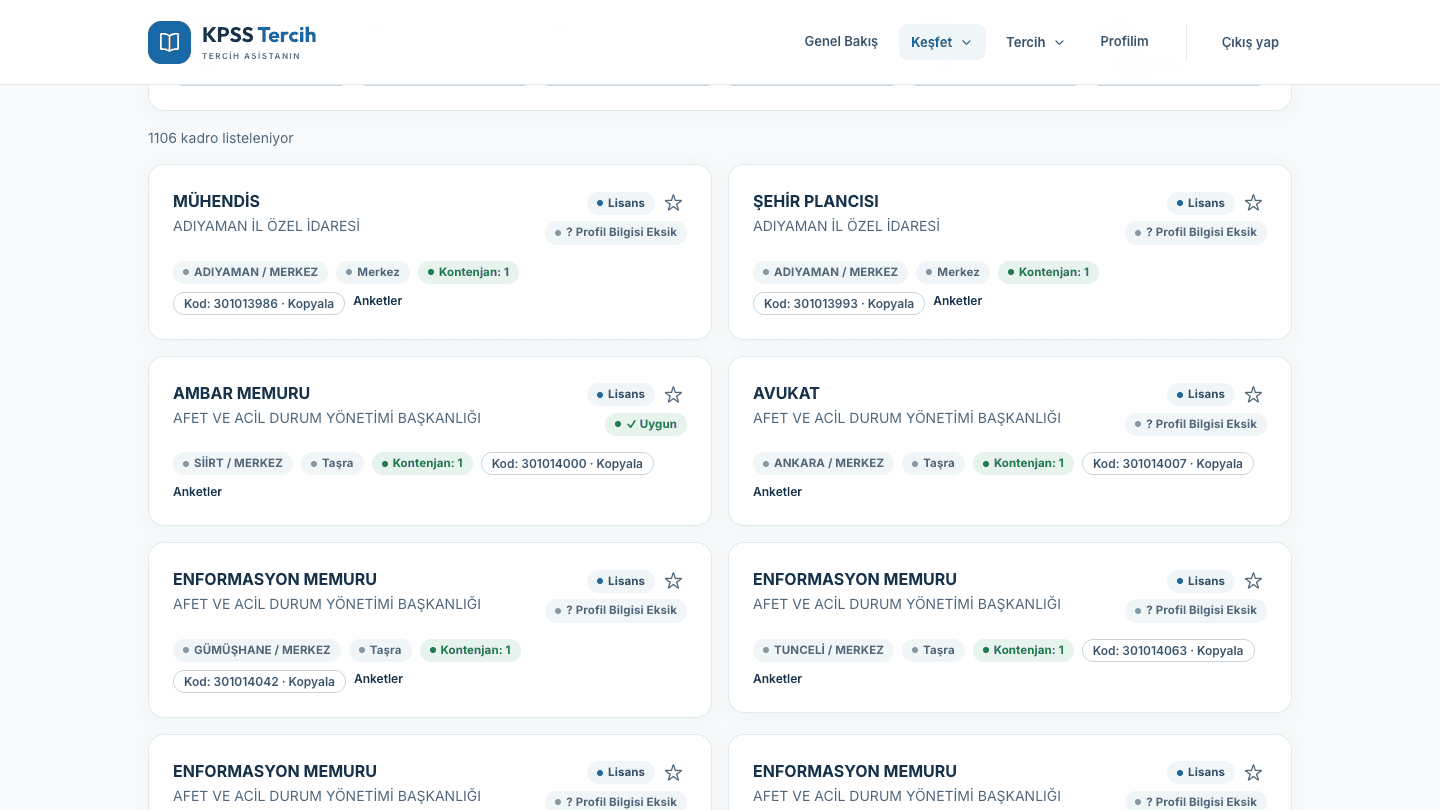Click the 1106 kadro listeleniyor text
The height and width of the screenshot is (810, 1440).
tap(221, 138)
